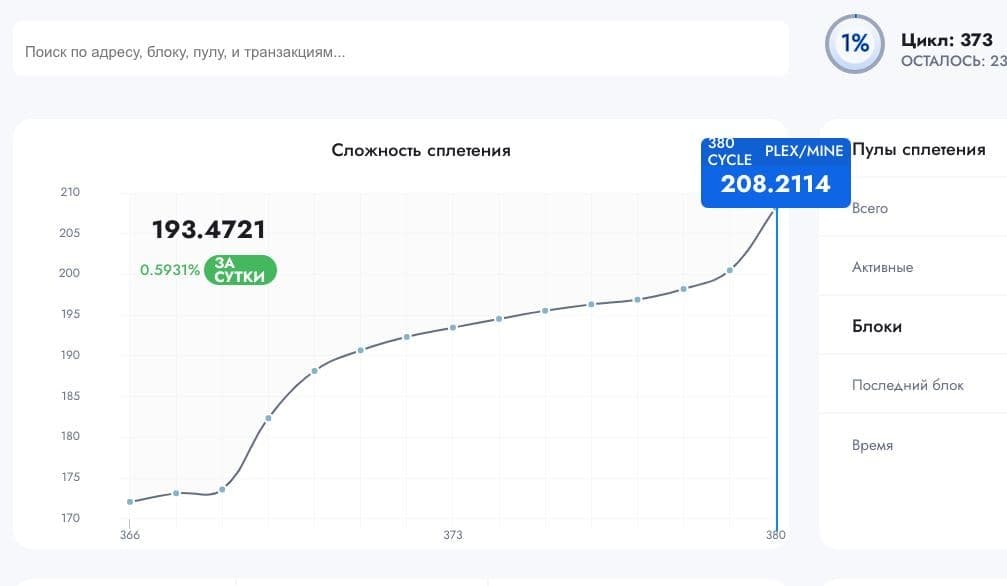The image size is (1007, 586).
Task: Click the 366 x-axis label
Action: point(130,535)
